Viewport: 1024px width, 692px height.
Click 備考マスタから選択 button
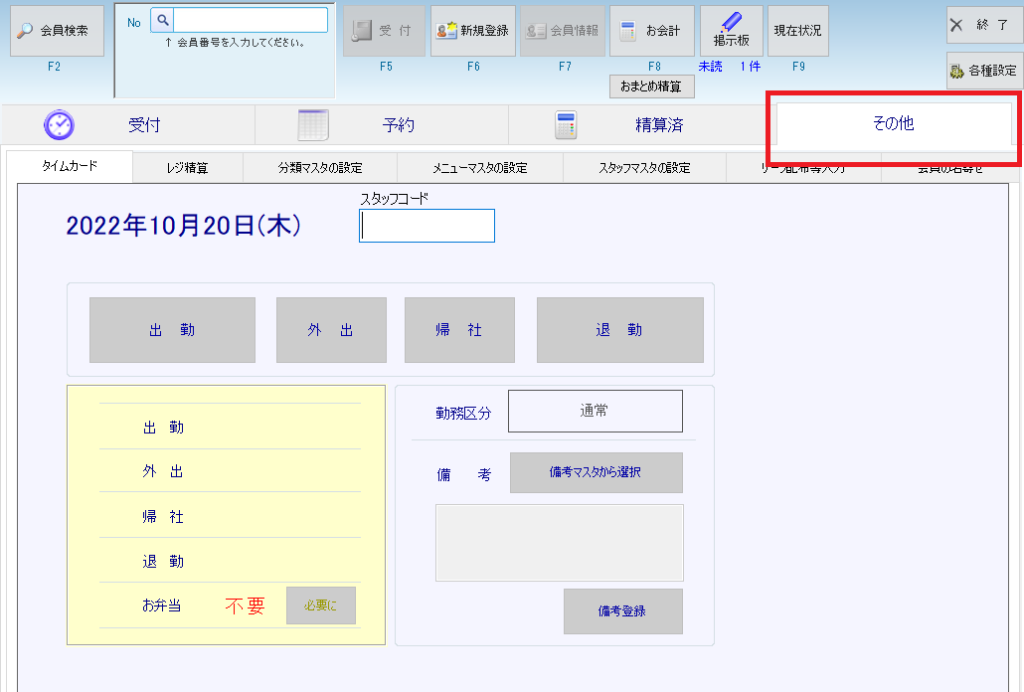596,473
